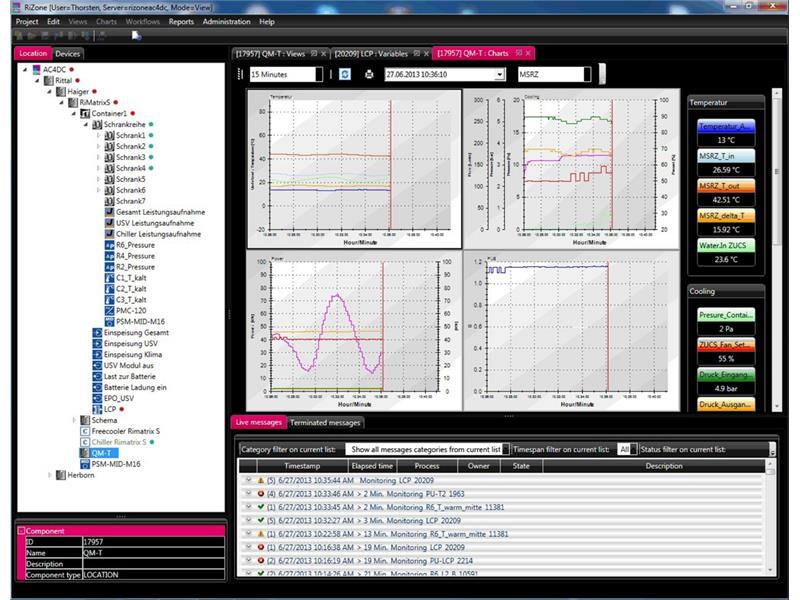Click the Einspeisung USV plus icon

coord(97,343)
